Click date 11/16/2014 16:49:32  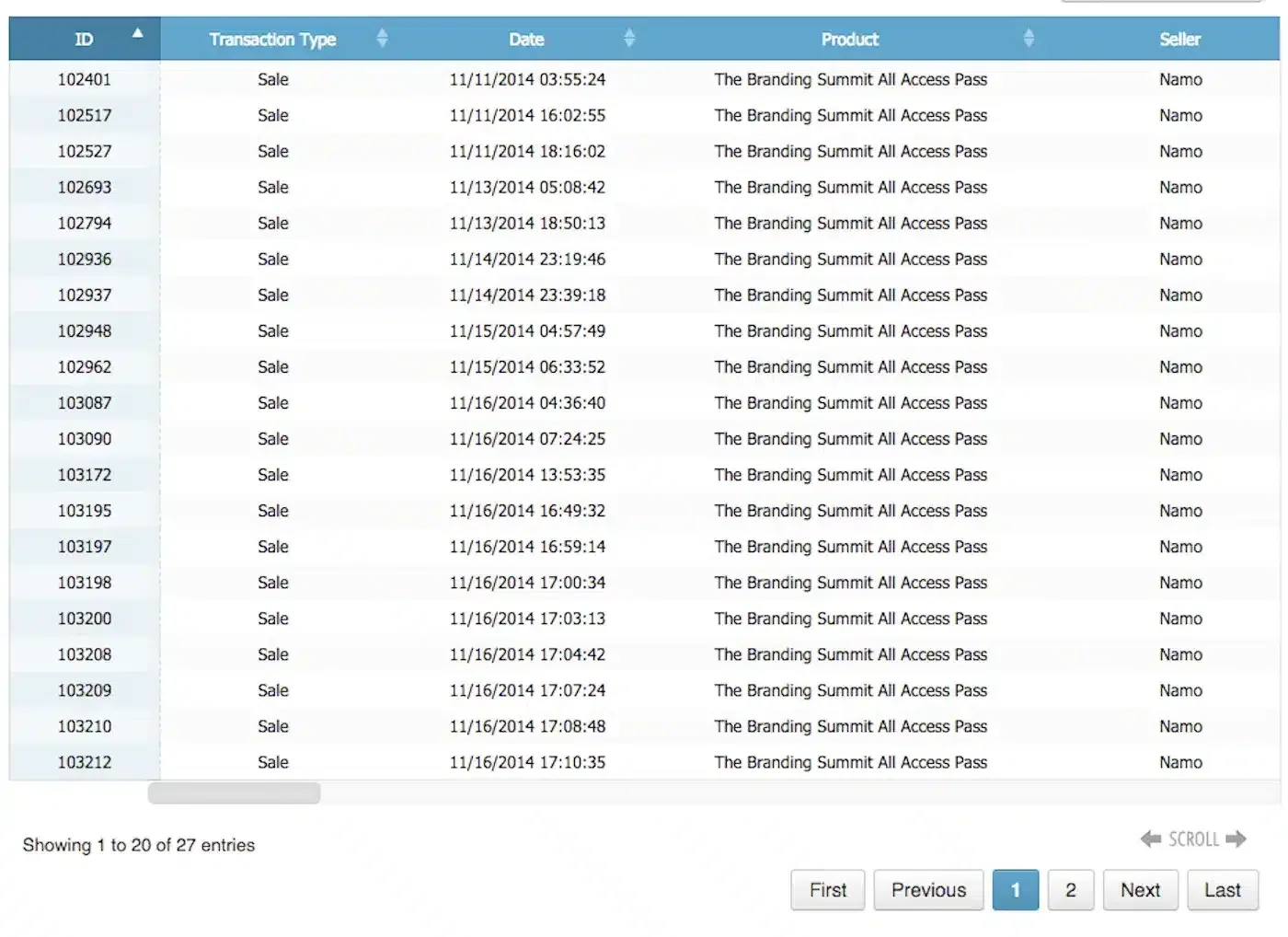pos(527,510)
